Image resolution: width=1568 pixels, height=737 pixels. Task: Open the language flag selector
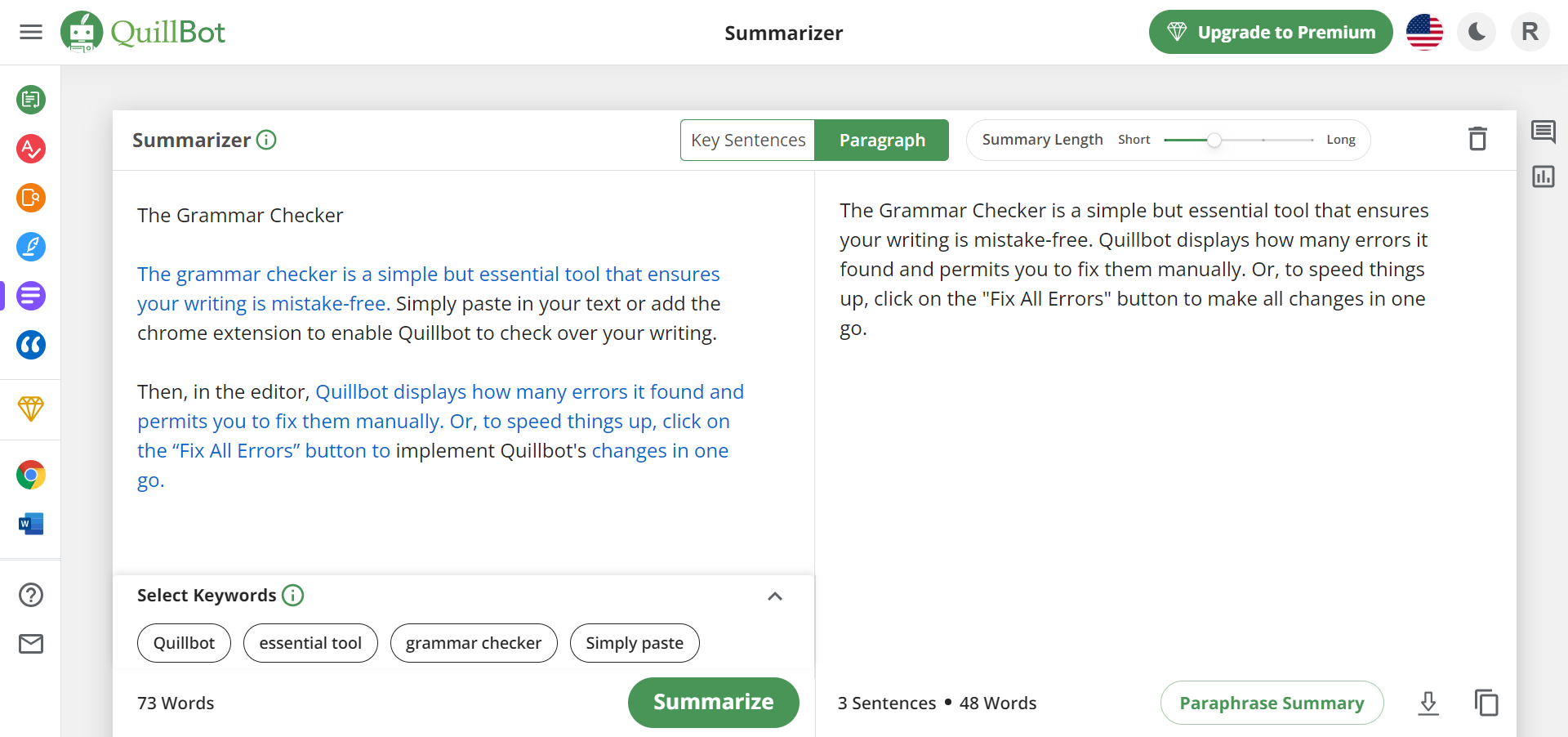click(1424, 33)
